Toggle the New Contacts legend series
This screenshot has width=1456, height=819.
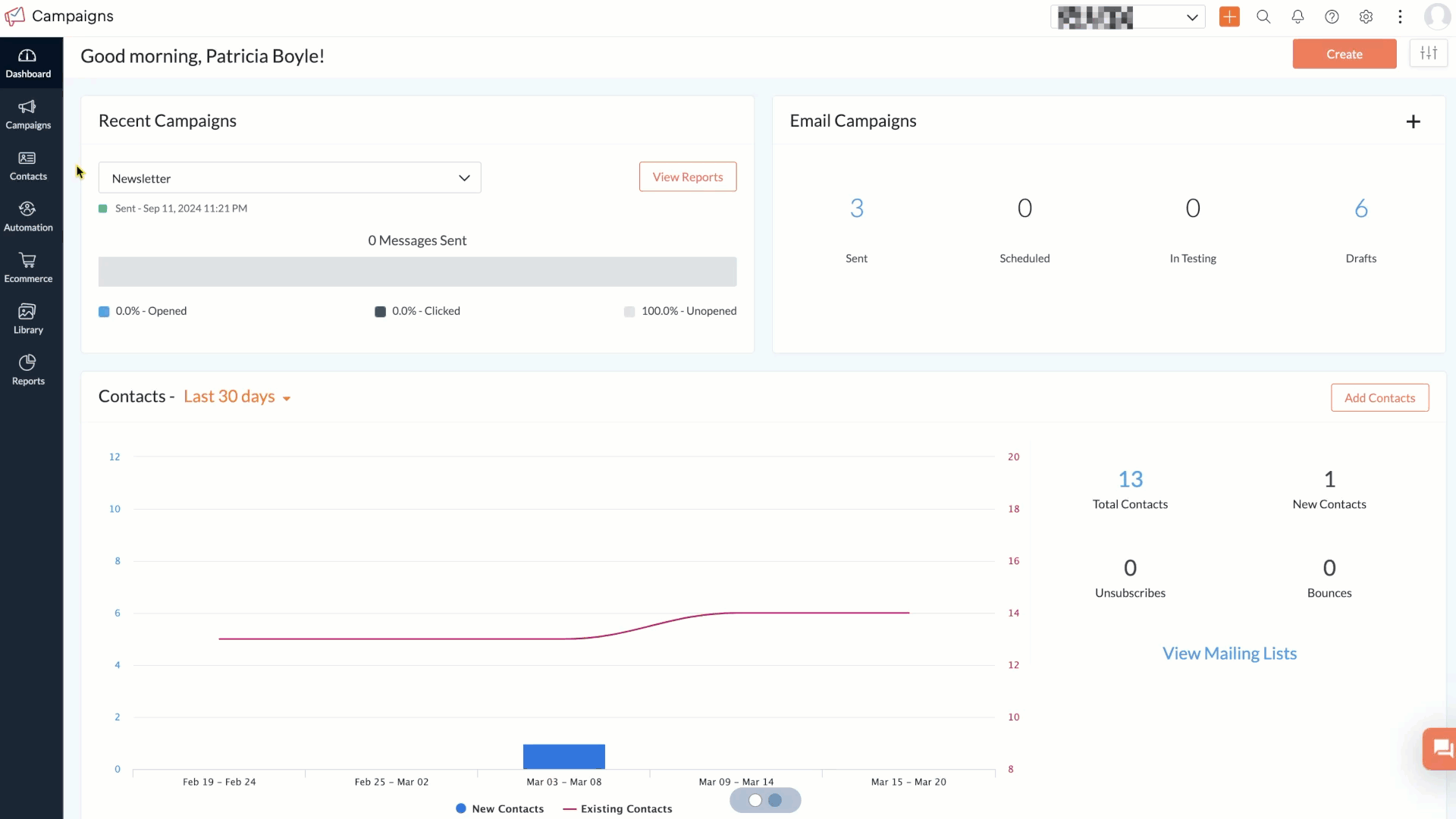click(x=500, y=809)
